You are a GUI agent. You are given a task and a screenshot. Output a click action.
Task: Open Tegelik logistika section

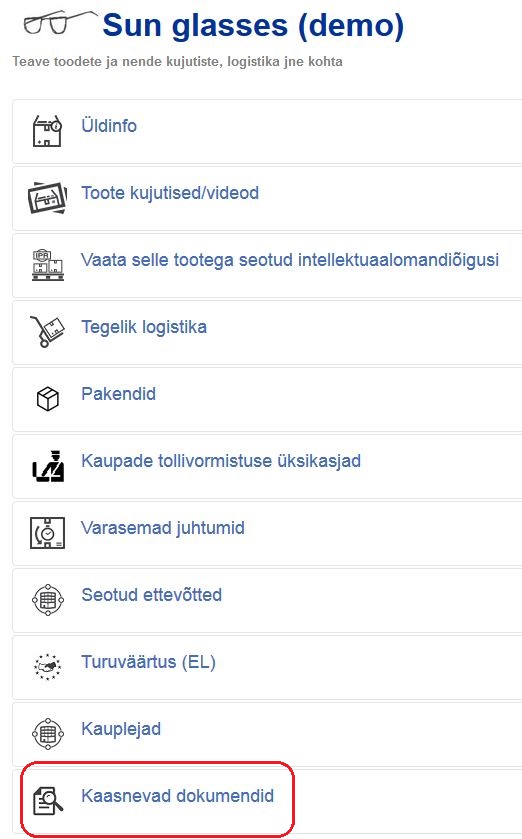click(x=144, y=327)
